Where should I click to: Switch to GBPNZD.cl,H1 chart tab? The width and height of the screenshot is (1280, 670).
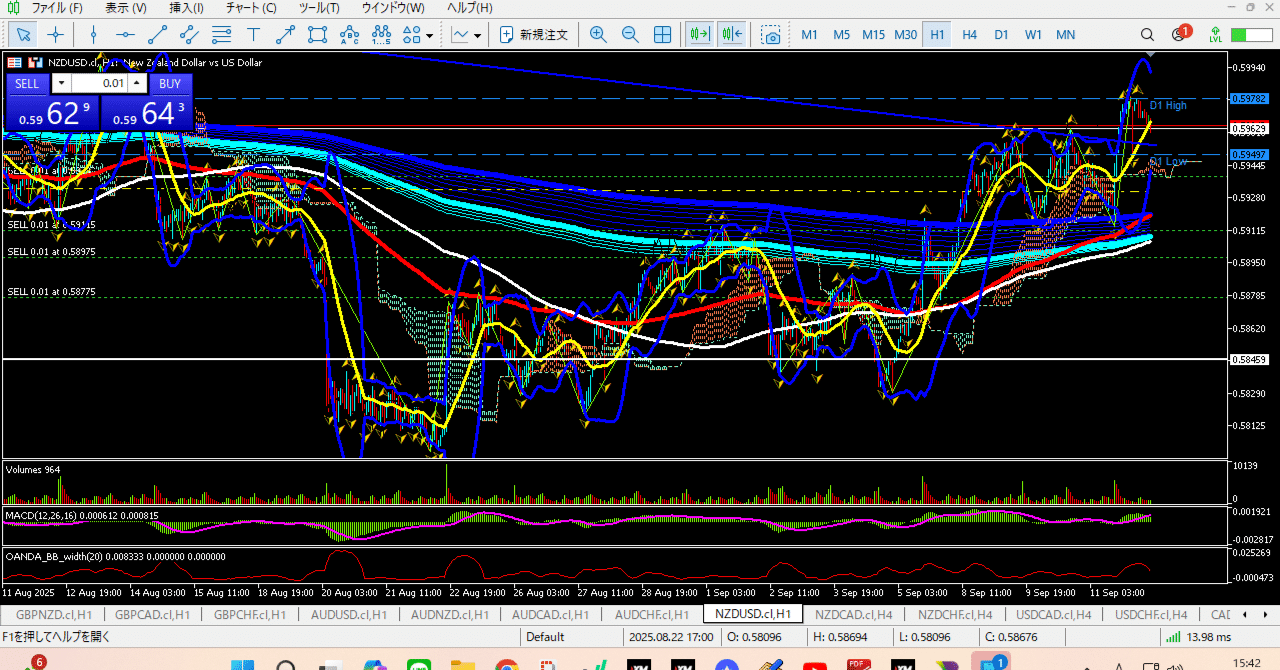[x=52, y=614]
